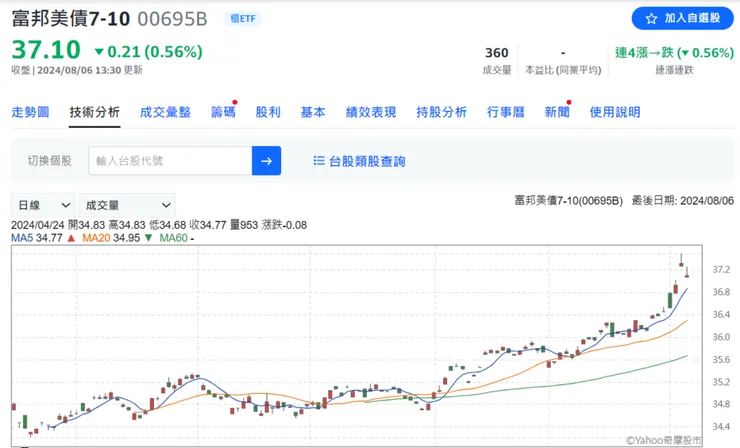Open the 使用說明 tab
Image resolution: width=740 pixels, height=448 pixels.
615,112
